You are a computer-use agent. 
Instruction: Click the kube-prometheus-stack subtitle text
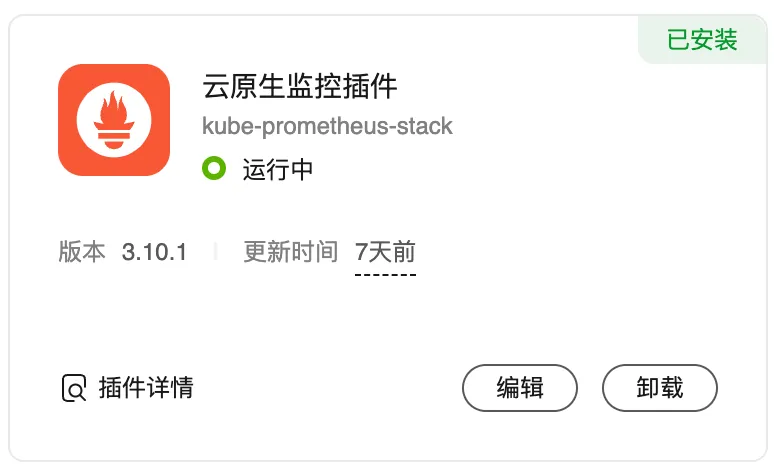327,126
